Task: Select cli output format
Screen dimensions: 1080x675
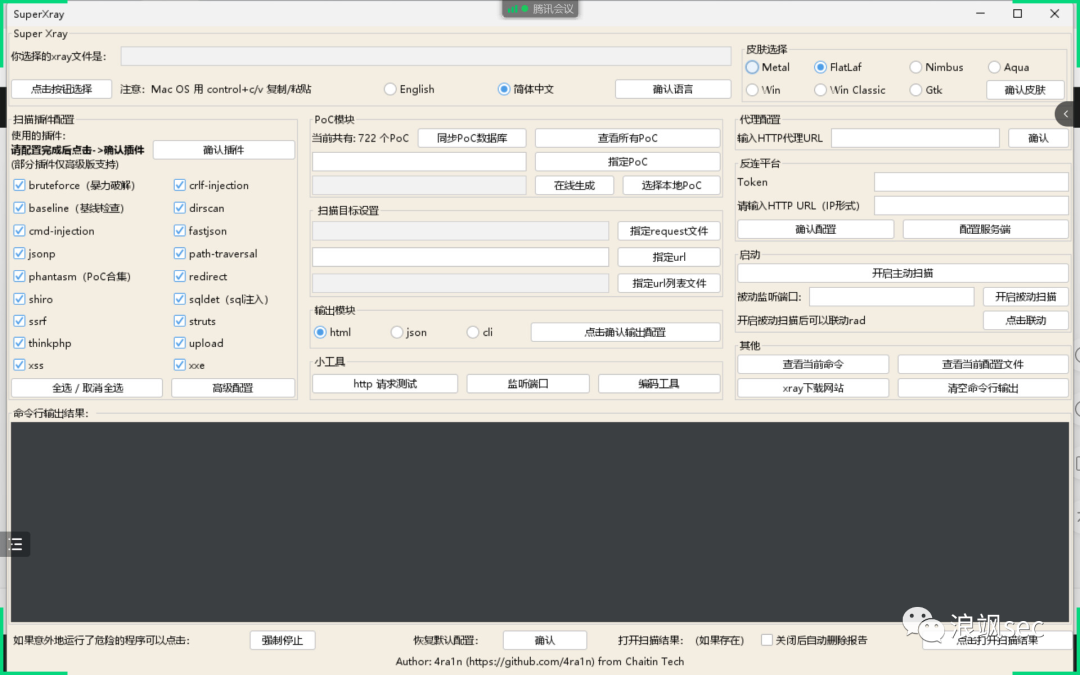Action: [472, 332]
